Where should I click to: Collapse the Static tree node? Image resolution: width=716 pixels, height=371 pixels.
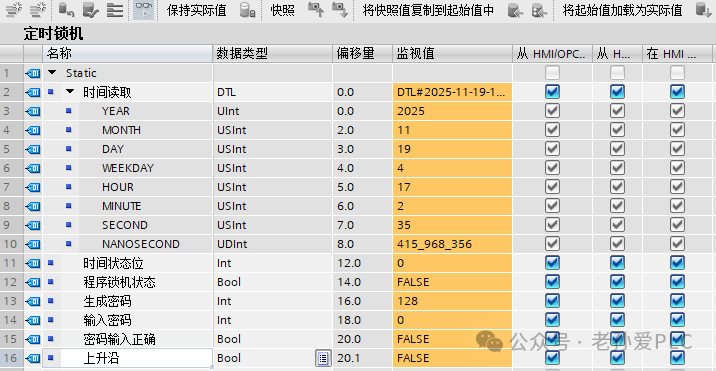point(52,73)
